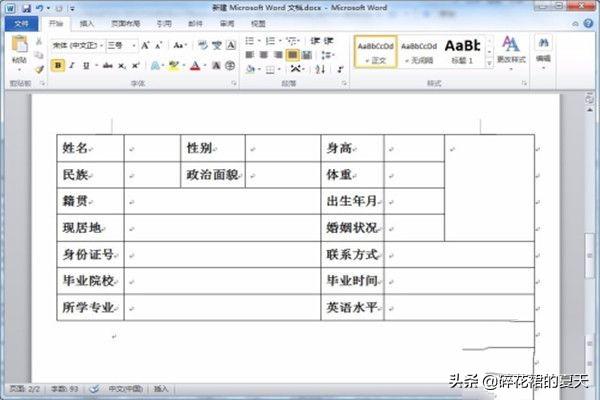Toggle strikethrough formatting

tap(108, 66)
